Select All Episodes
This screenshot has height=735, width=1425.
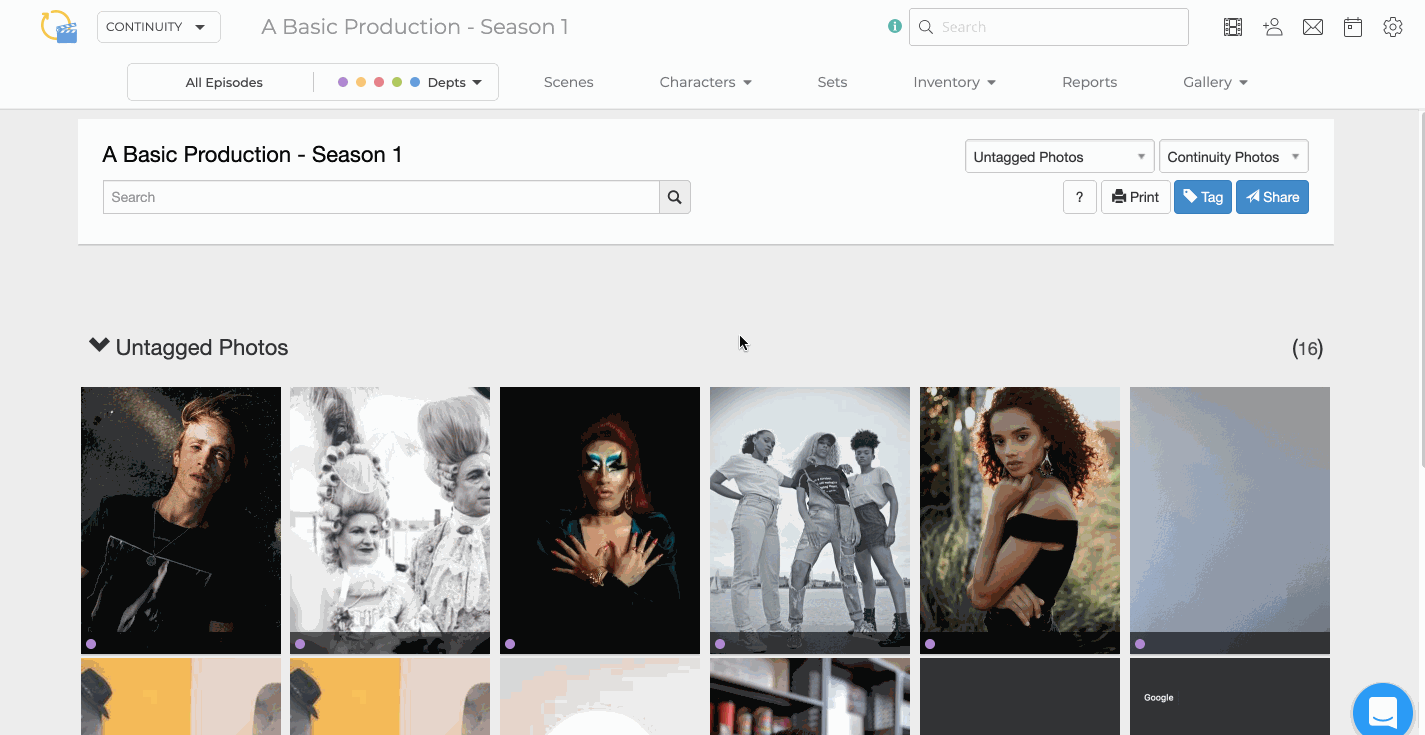(224, 82)
